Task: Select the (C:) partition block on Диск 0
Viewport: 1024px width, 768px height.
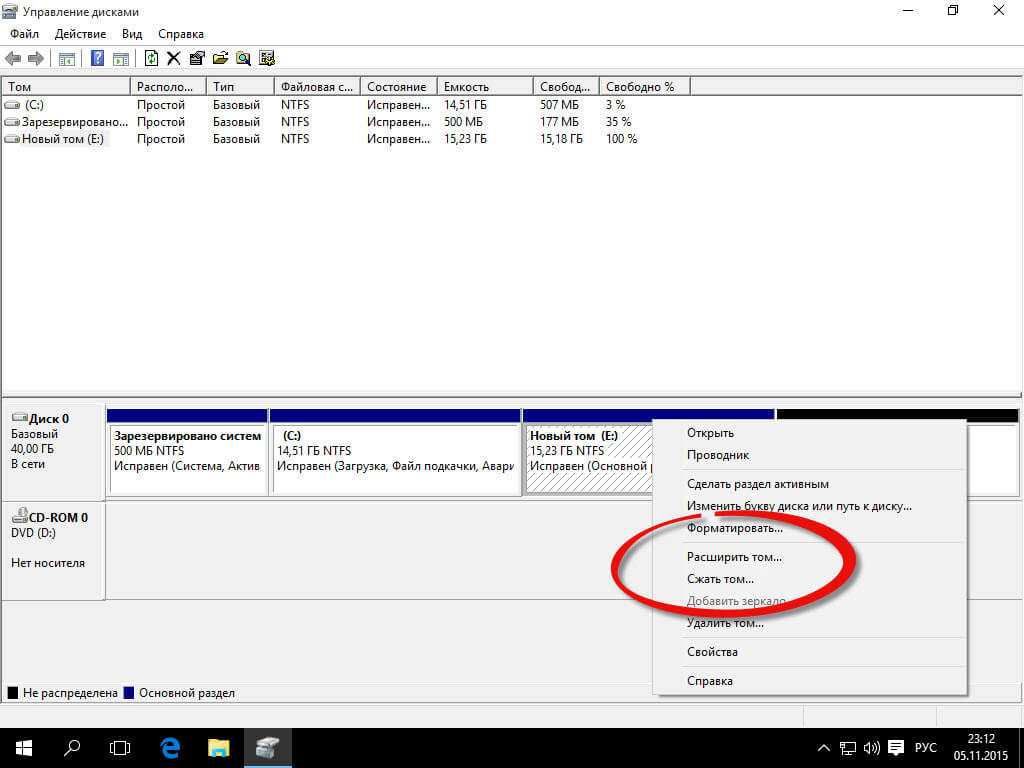Action: pyautogui.click(x=395, y=459)
